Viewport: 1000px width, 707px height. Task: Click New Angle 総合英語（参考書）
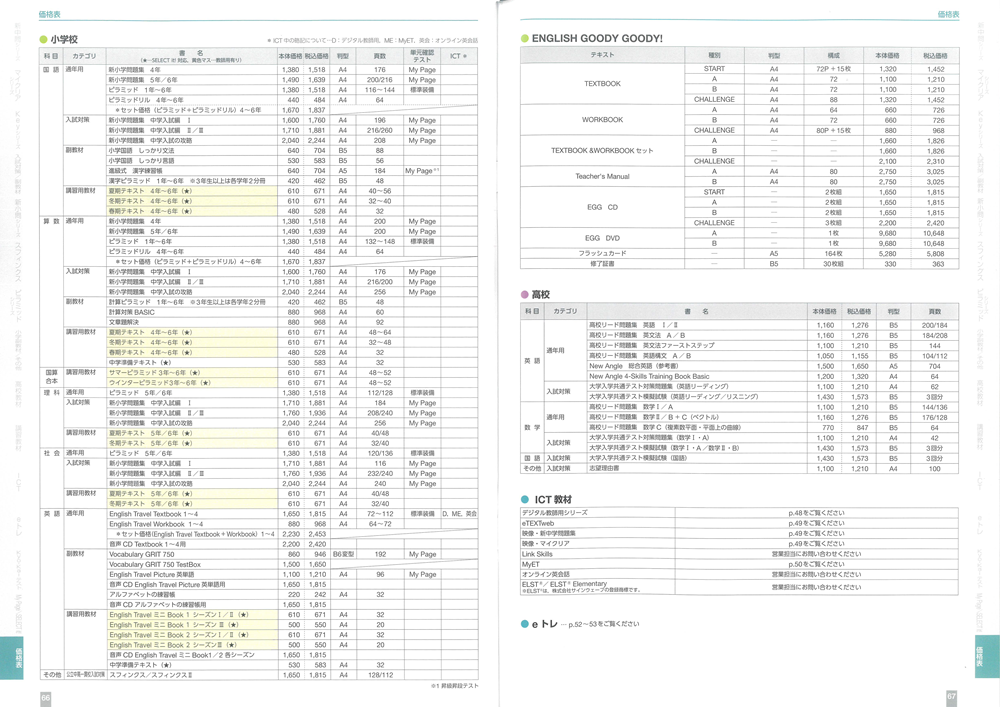[634, 366]
